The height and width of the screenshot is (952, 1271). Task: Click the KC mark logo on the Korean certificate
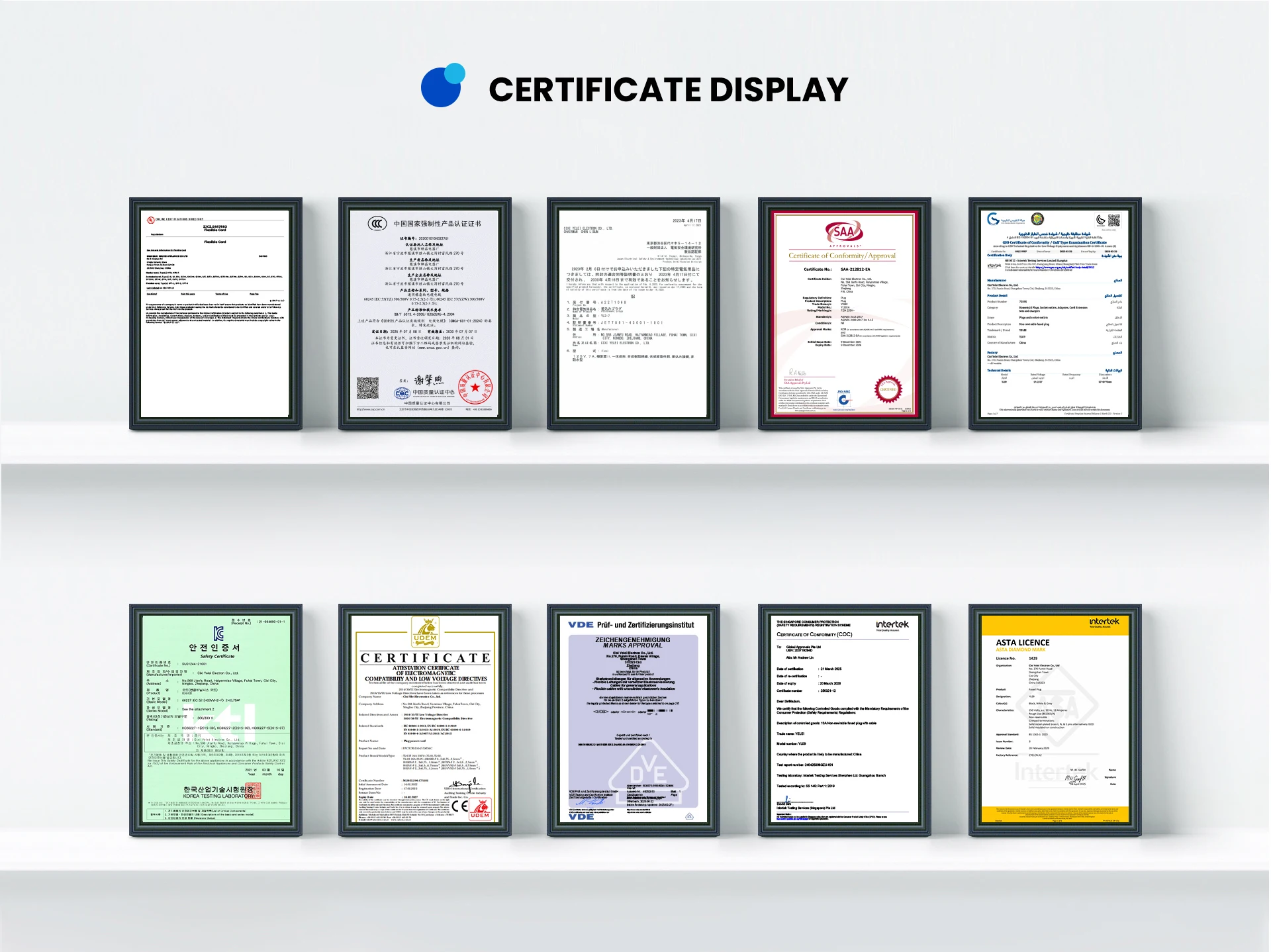click(218, 634)
